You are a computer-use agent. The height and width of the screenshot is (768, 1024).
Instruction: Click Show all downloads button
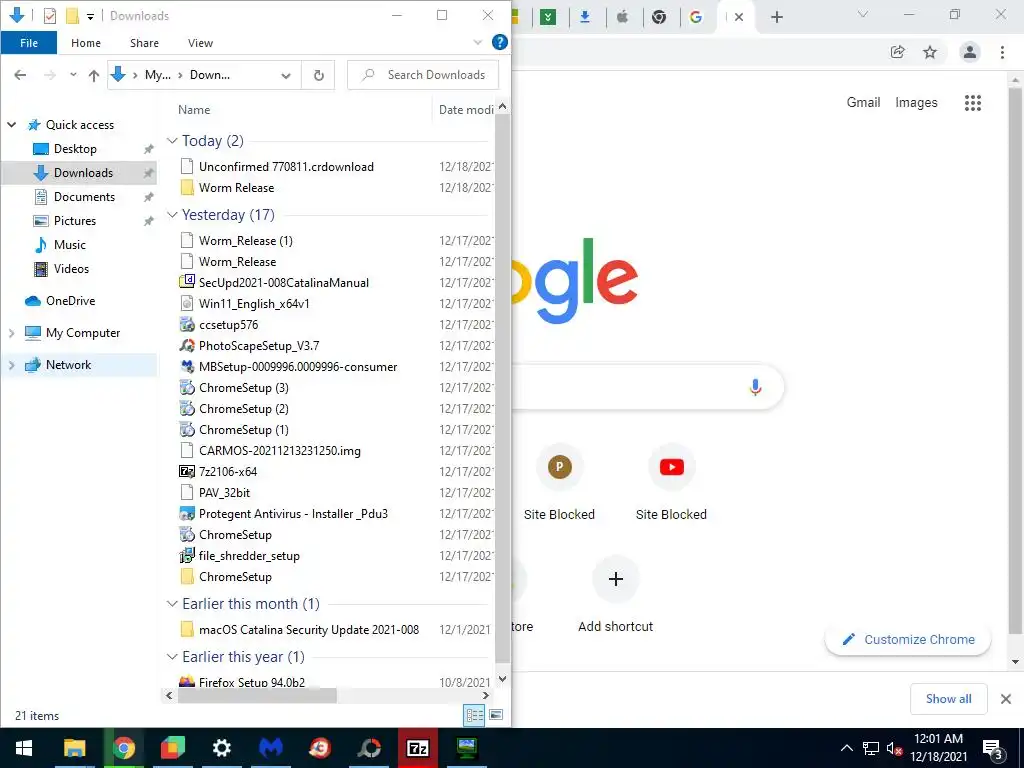tap(948, 699)
